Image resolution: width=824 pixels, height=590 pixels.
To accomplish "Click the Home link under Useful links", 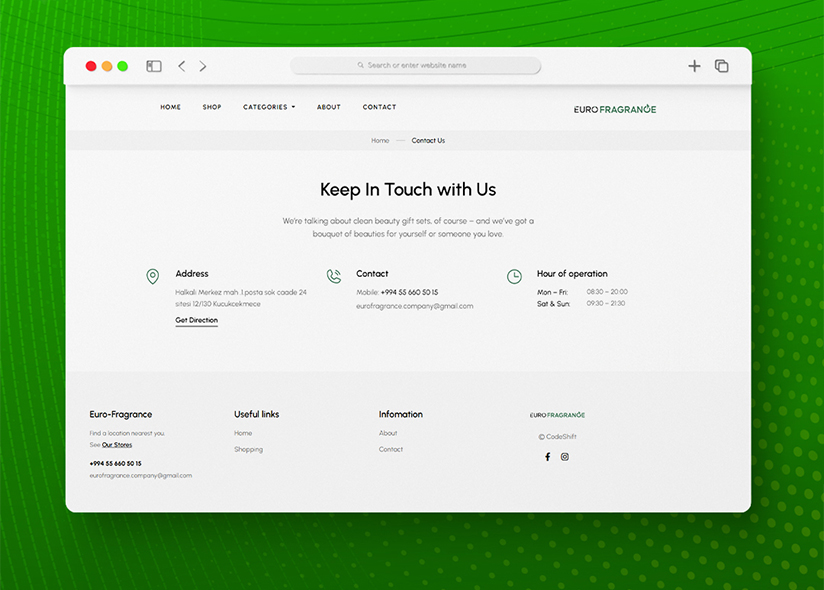I will [x=243, y=433].
